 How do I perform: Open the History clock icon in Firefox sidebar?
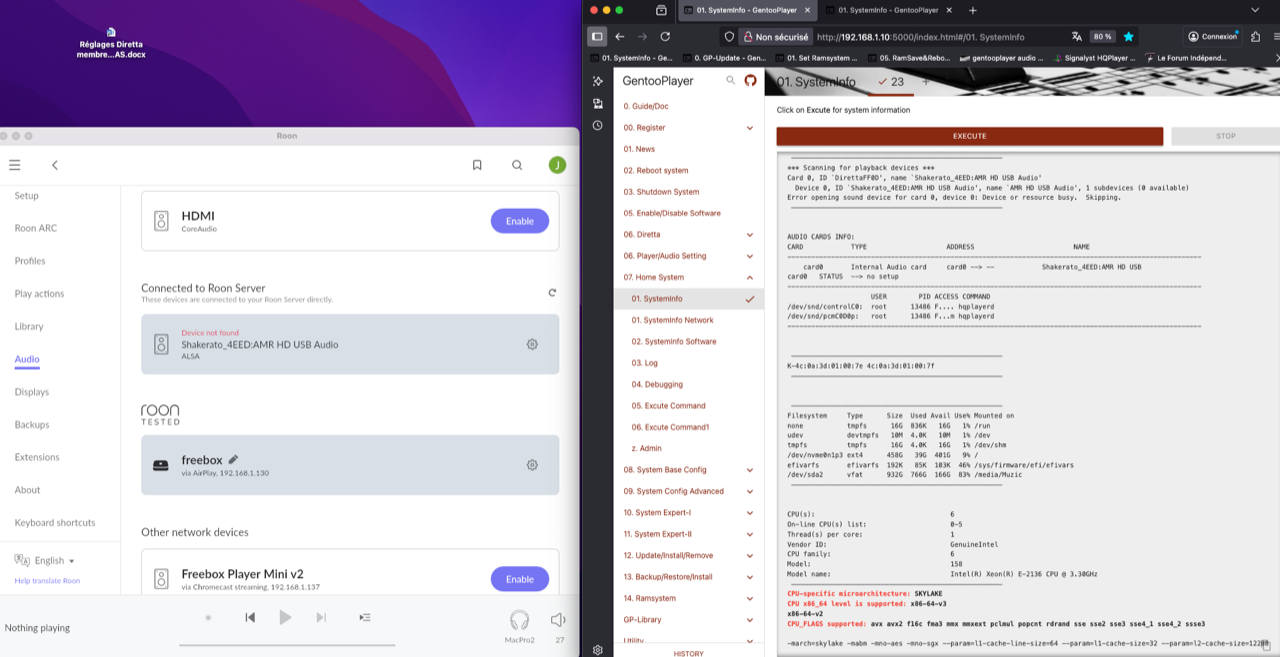pos(598,125)
